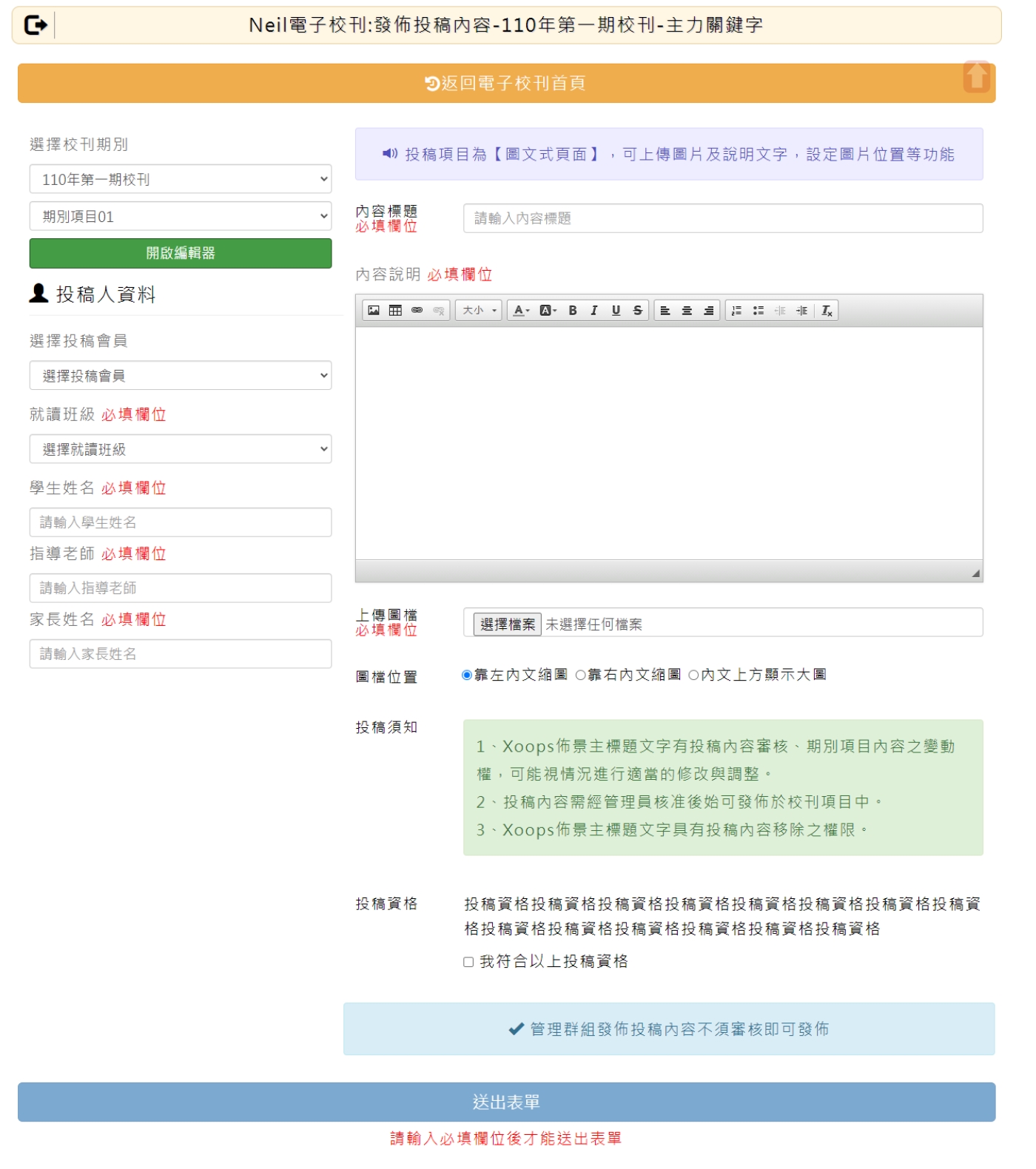1036x1169 pixels.
Task: Click the insert image icon in editor toolbar
Action: [374, 311]
